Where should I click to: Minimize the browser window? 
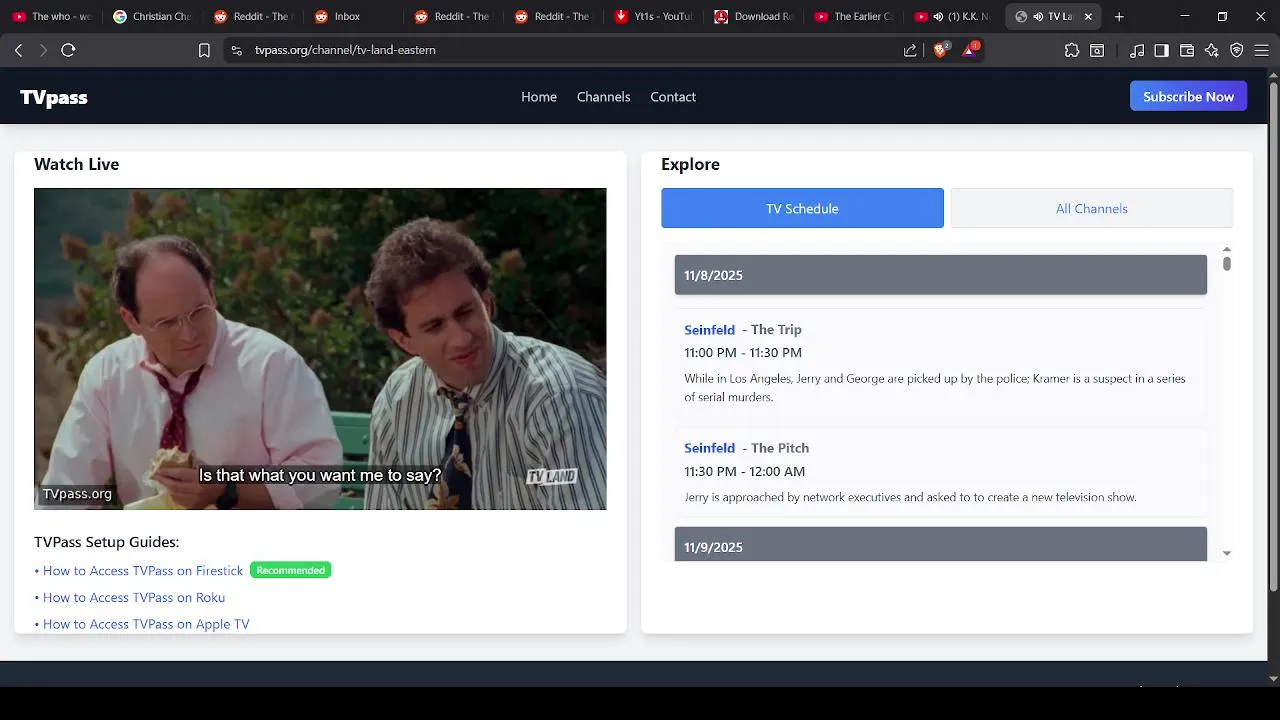[x=1184, y=16]
